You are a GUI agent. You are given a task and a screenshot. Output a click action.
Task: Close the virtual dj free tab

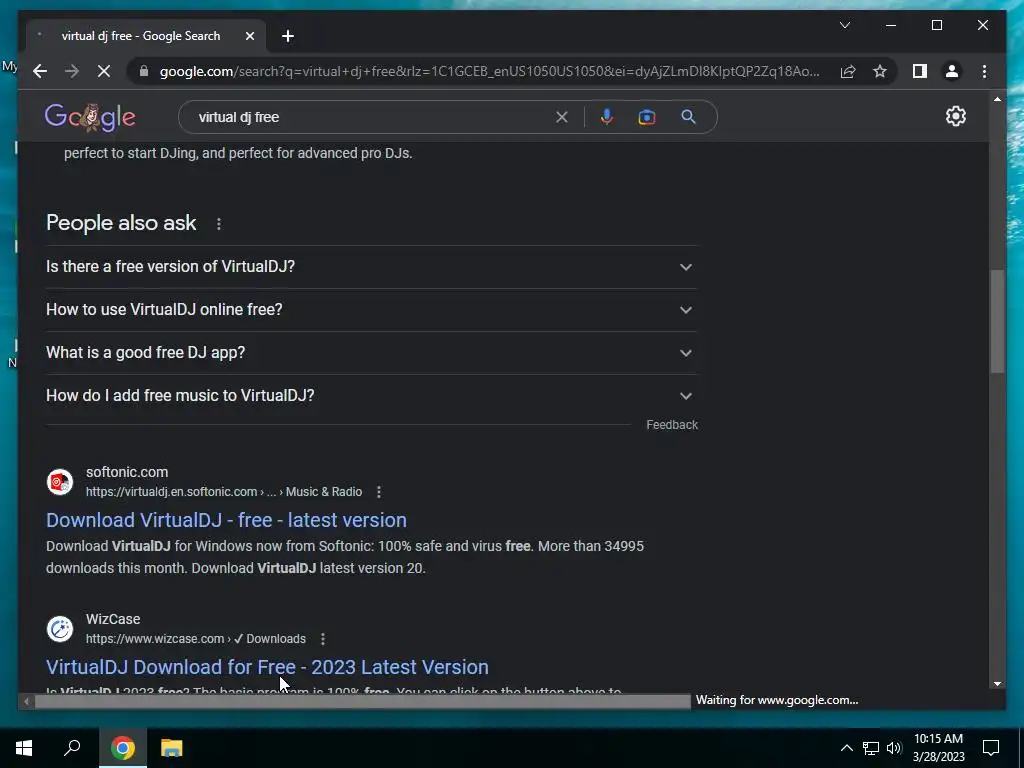pyautogui.click(x=249, y=36)
